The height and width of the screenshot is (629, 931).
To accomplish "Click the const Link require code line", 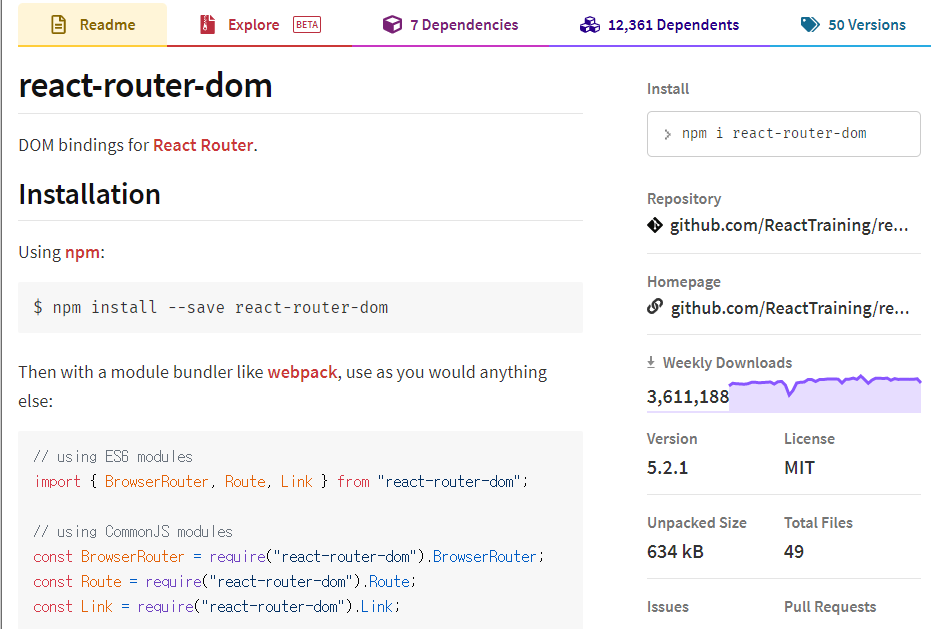I will pyautogui.click(x=217, y=606).
